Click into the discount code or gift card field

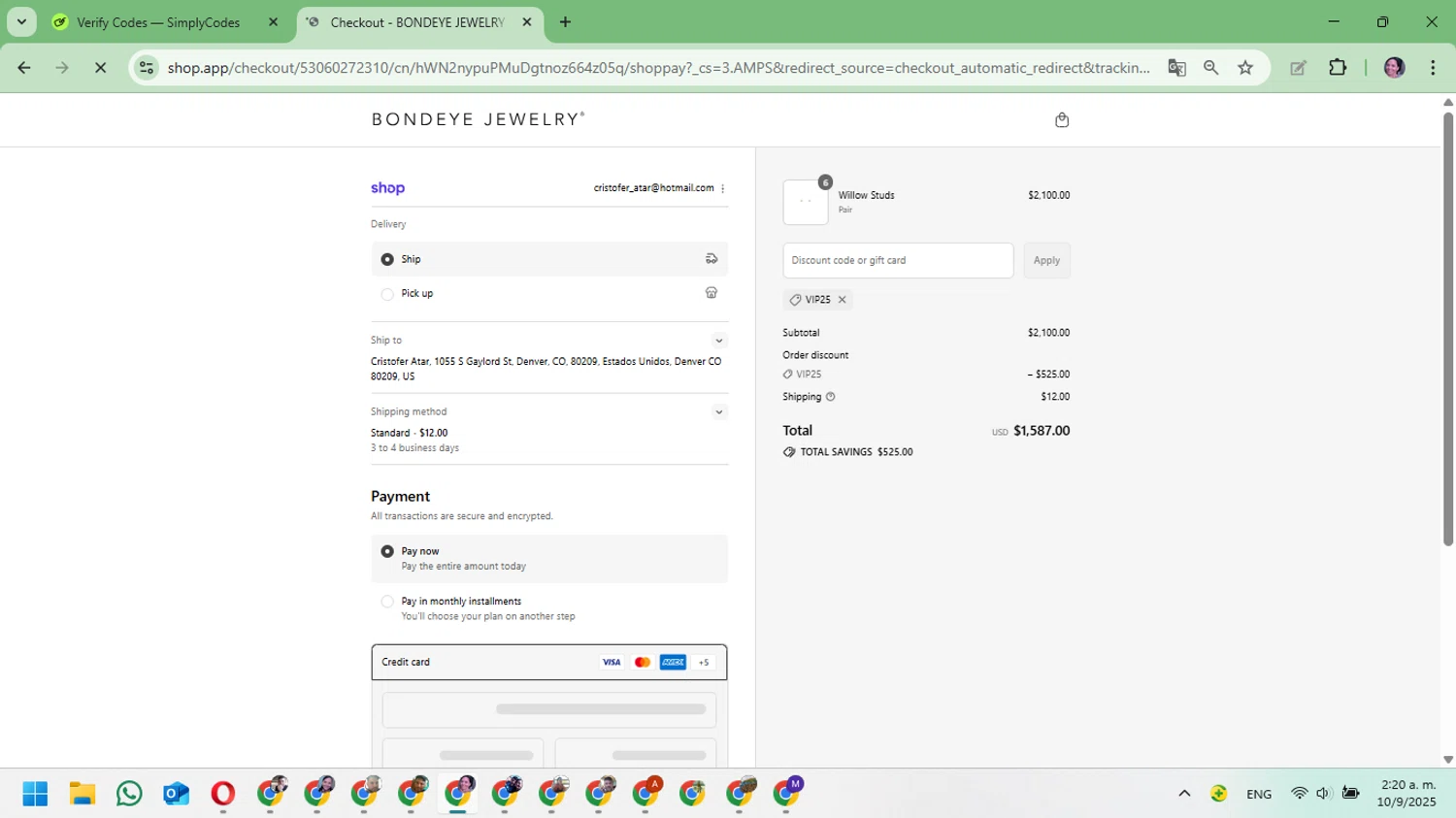[x=898, y=260]
